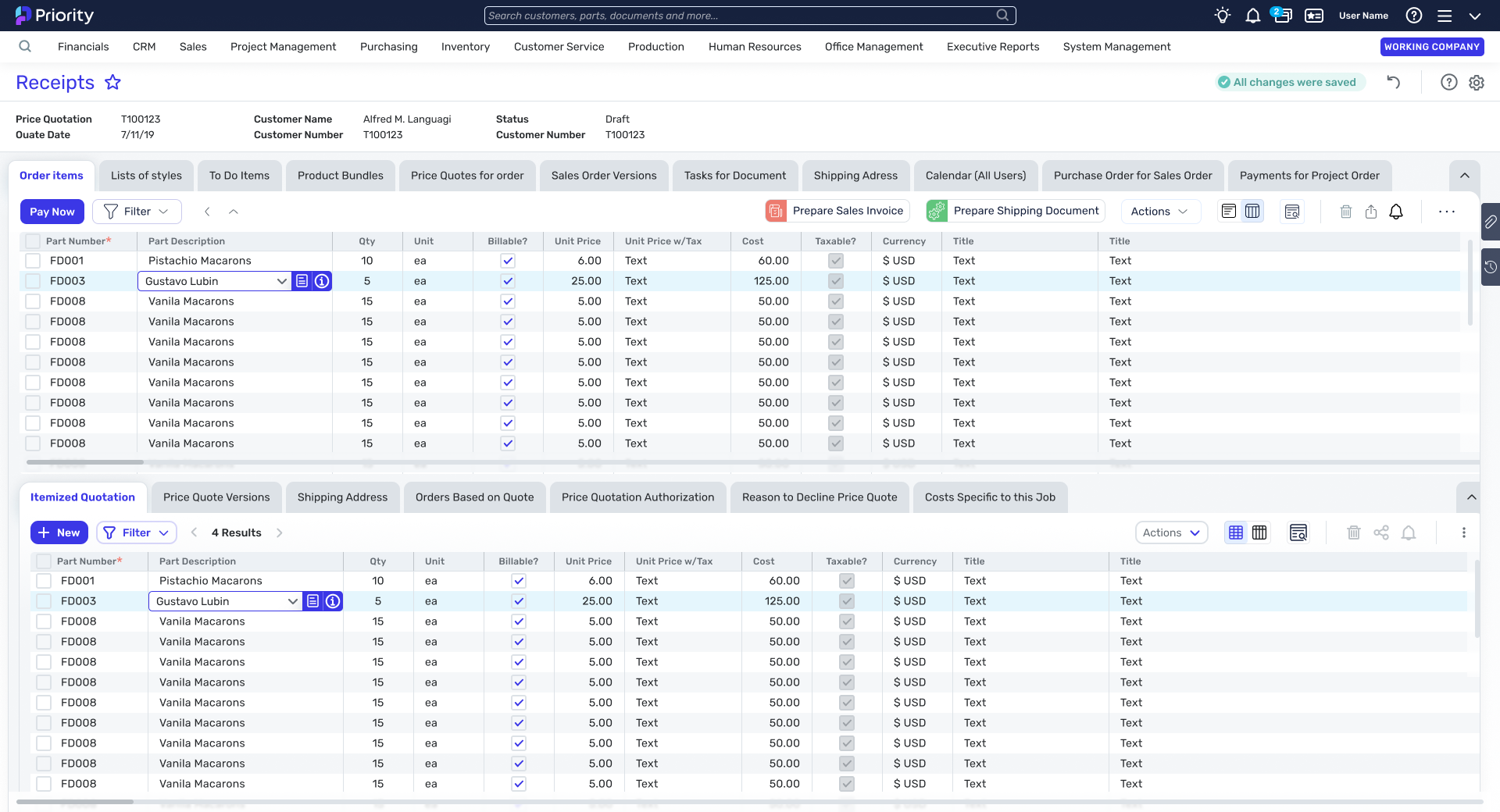Toggle Billable checkbox for Pistachio Macarons order item

point(508,261)
